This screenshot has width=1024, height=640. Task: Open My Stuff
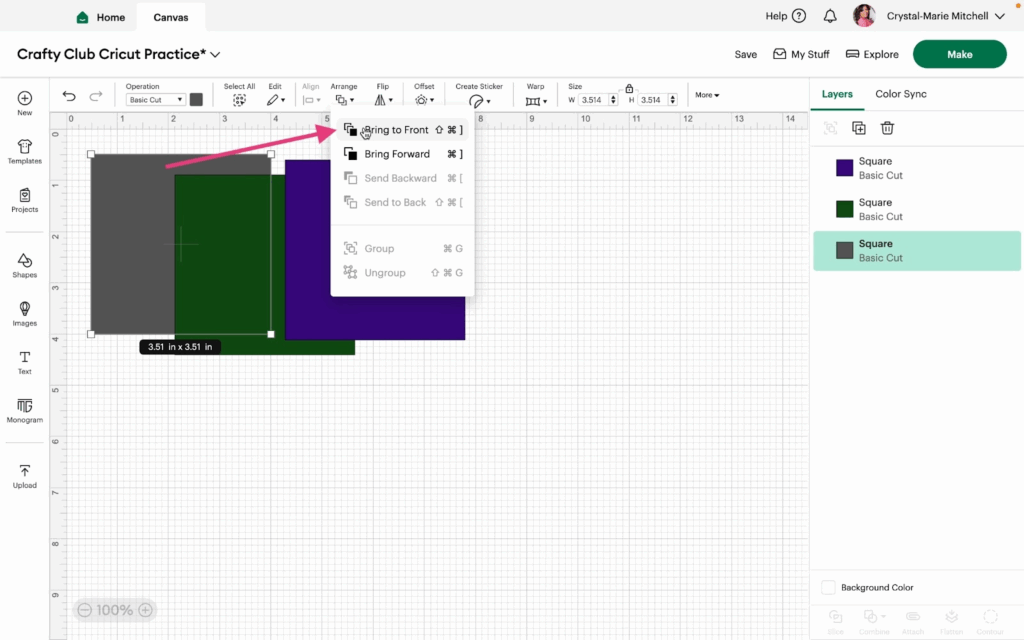coord(801,54)
